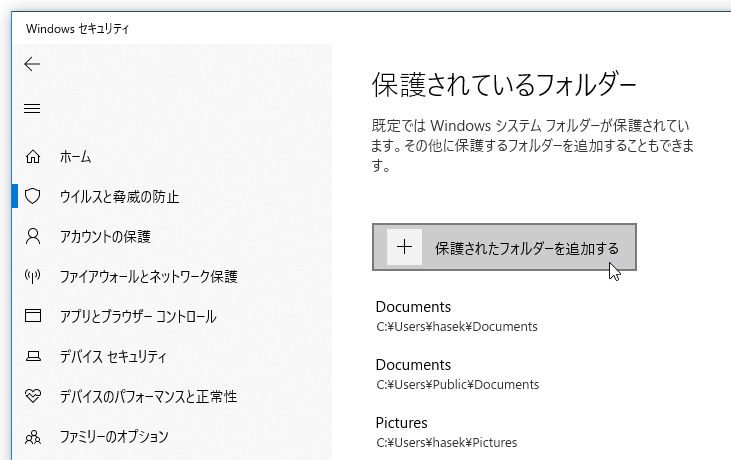This screenshot has height=460, width=731.
Task: Click the person icon for account protection
Action: coord(33,236)
